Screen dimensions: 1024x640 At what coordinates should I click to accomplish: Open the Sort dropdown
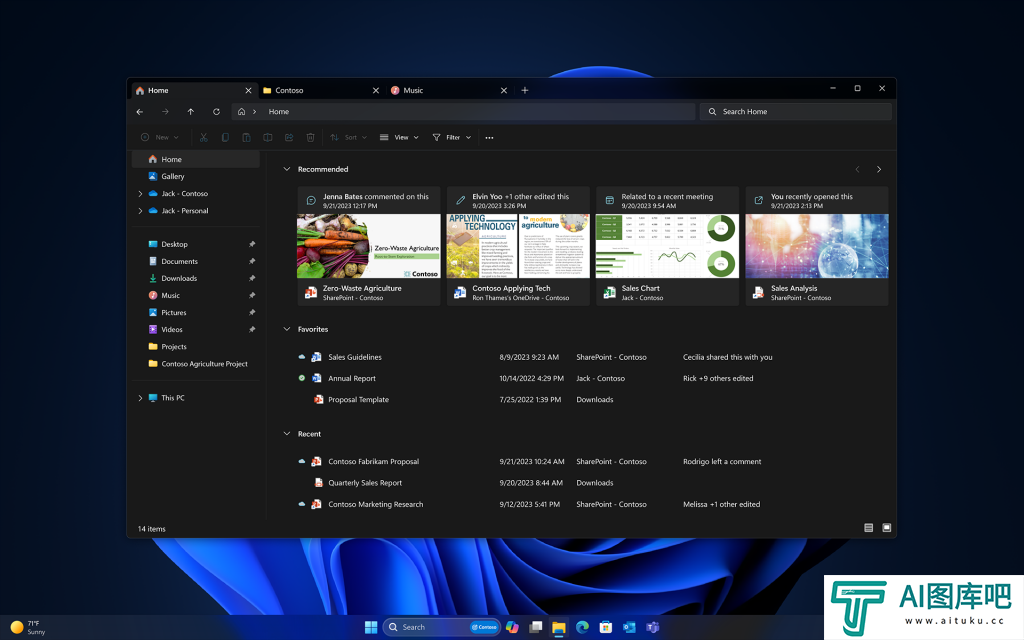pos(348,137)
